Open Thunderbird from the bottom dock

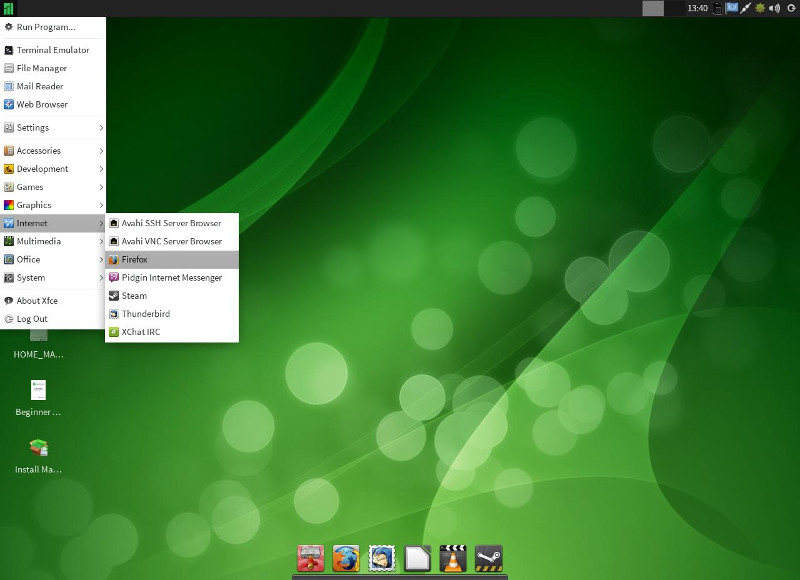pos(381,558)
